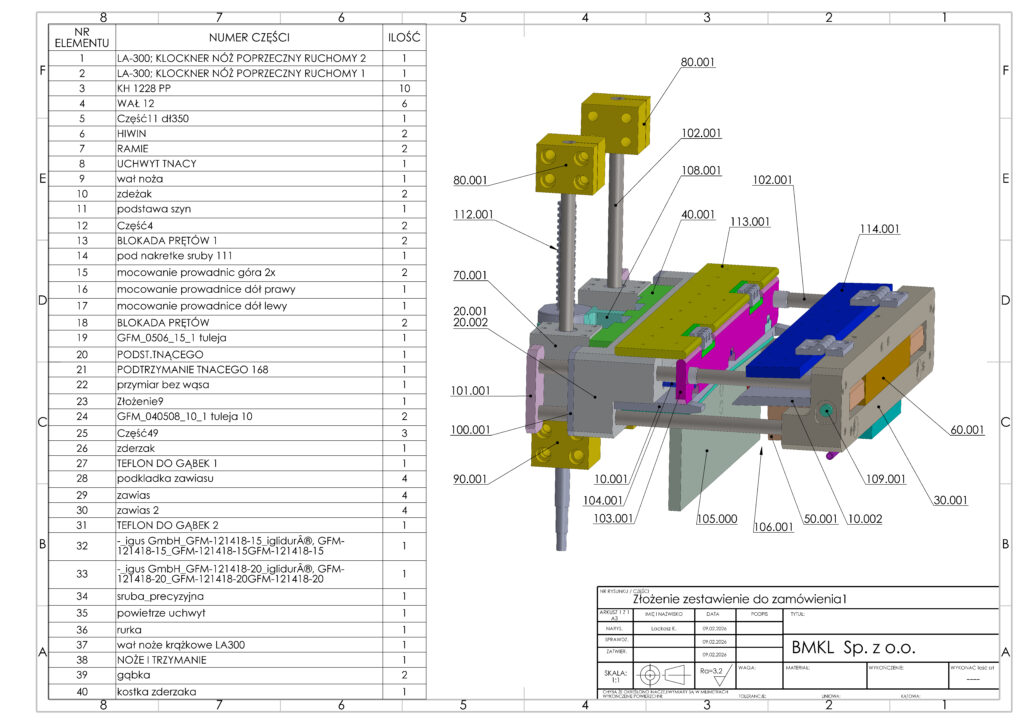Click the ILOŚĆ column header
The width and height of the screenshot is (1024, 724).
click(404, 37)
